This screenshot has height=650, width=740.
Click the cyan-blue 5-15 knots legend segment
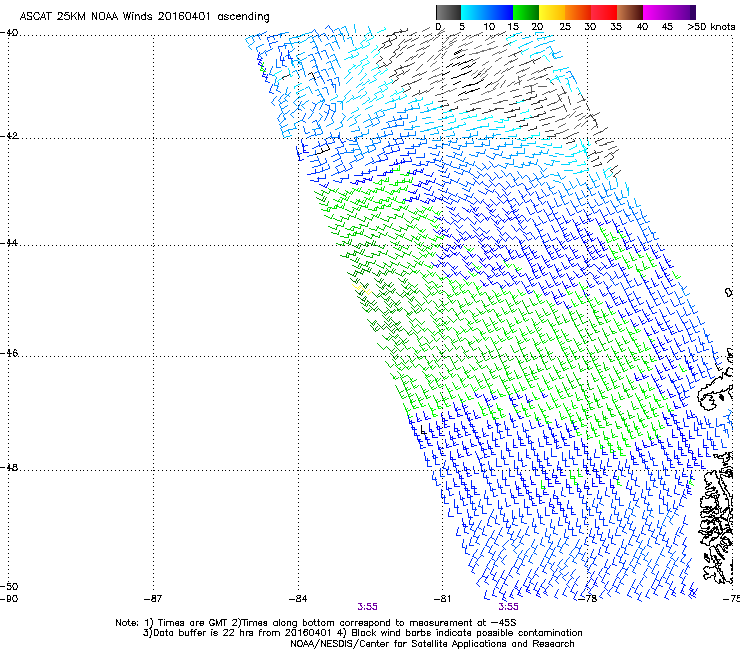click(x=486, y=12)
